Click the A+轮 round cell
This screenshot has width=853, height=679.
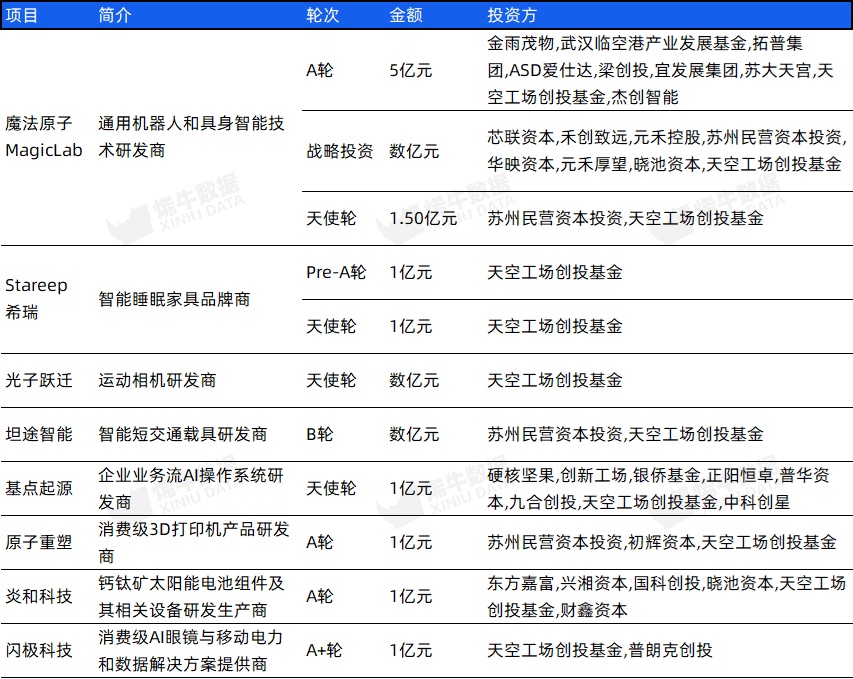pyautogui.click(x=324, y=650)
